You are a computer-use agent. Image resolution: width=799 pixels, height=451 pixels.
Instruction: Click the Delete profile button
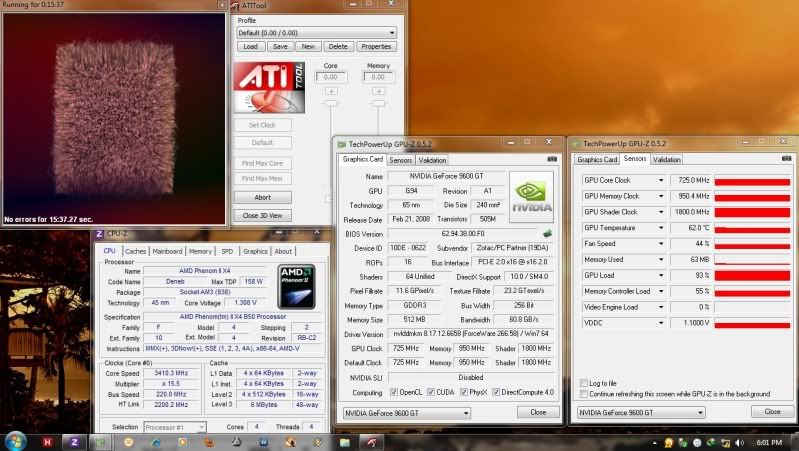[338, 46]
